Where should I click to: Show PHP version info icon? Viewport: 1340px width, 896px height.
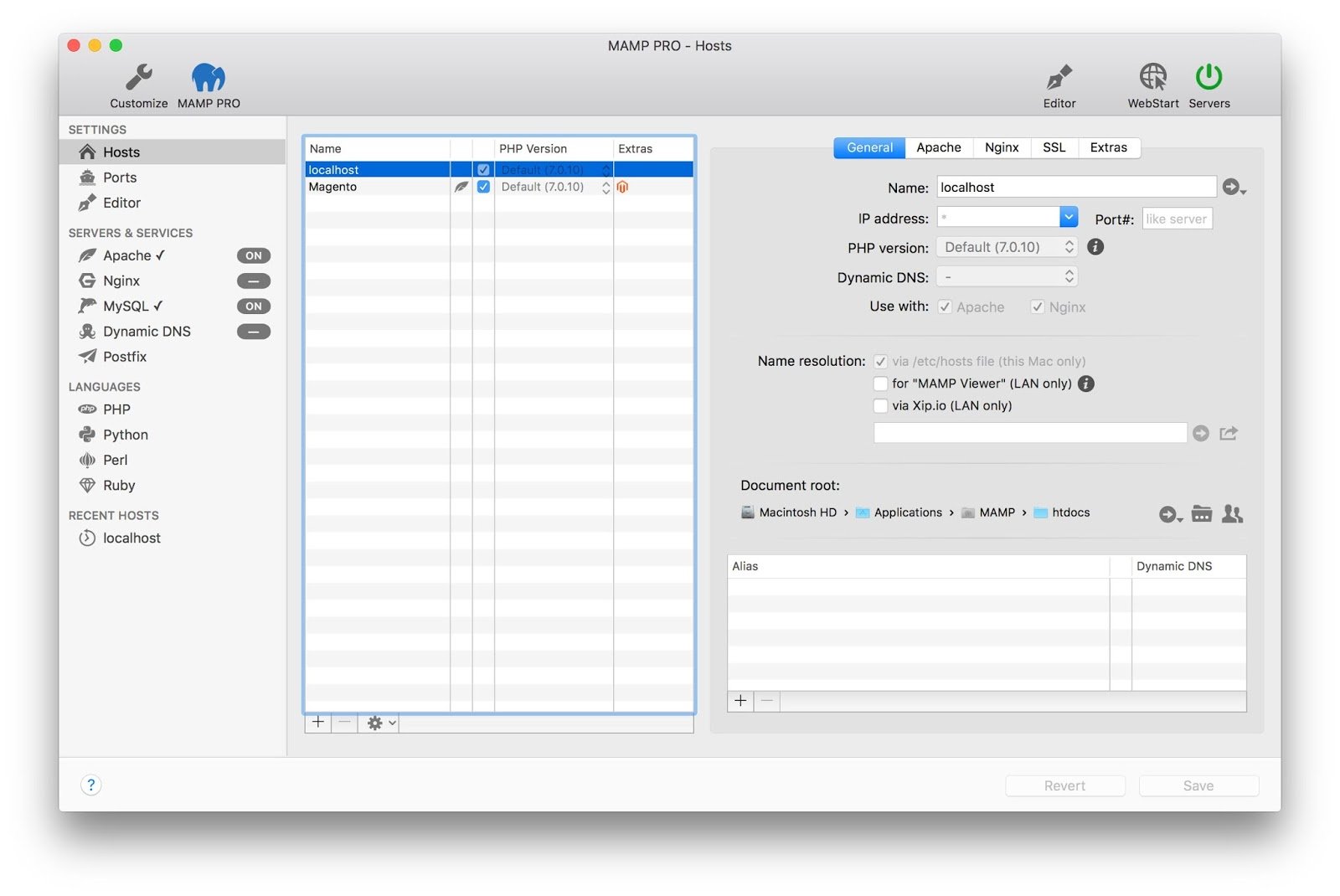pyautogui.click(x=1095, y=247)
